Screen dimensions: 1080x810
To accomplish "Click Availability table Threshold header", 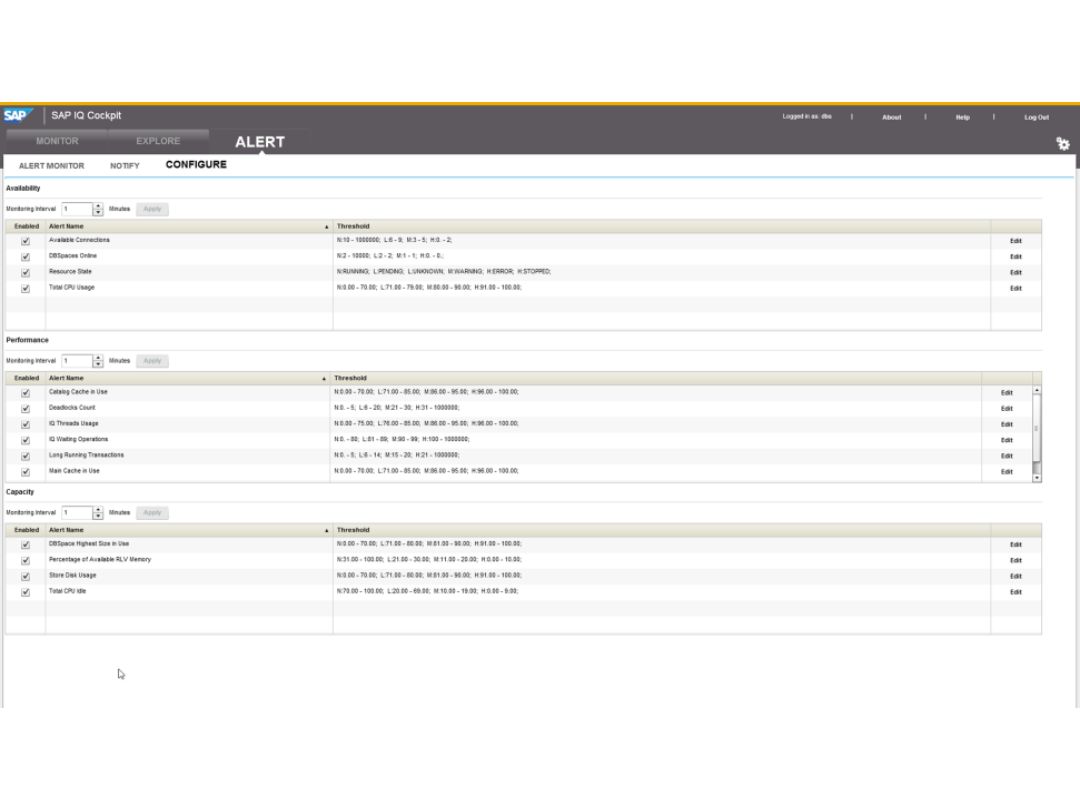I will (x=661, y=227).
